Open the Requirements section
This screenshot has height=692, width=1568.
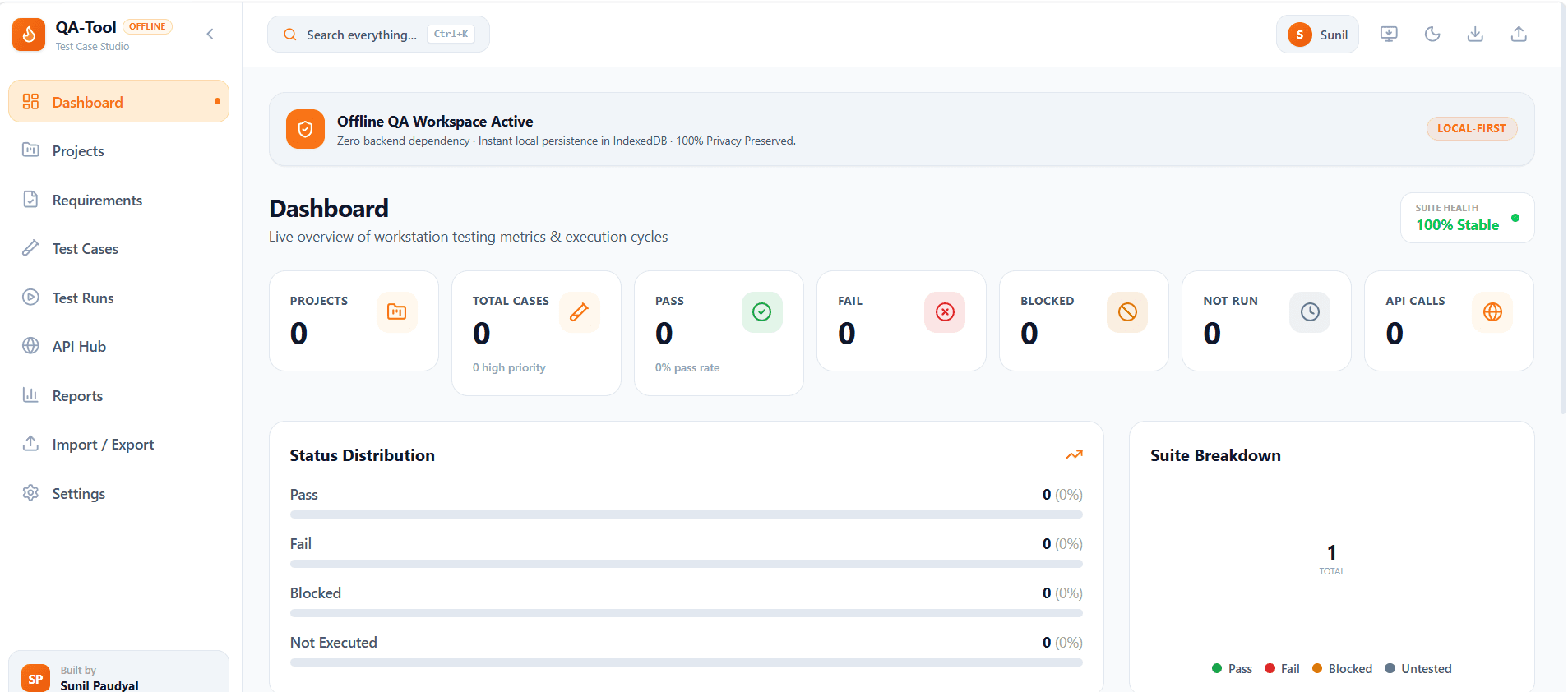point(118,200)
